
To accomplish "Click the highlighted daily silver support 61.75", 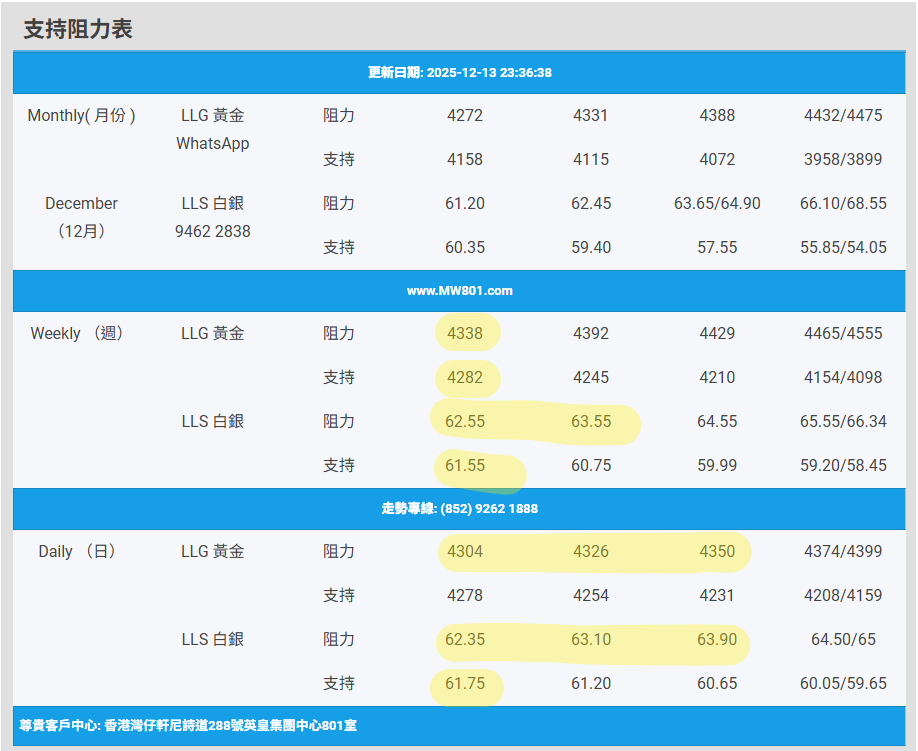I will point(465,684).
